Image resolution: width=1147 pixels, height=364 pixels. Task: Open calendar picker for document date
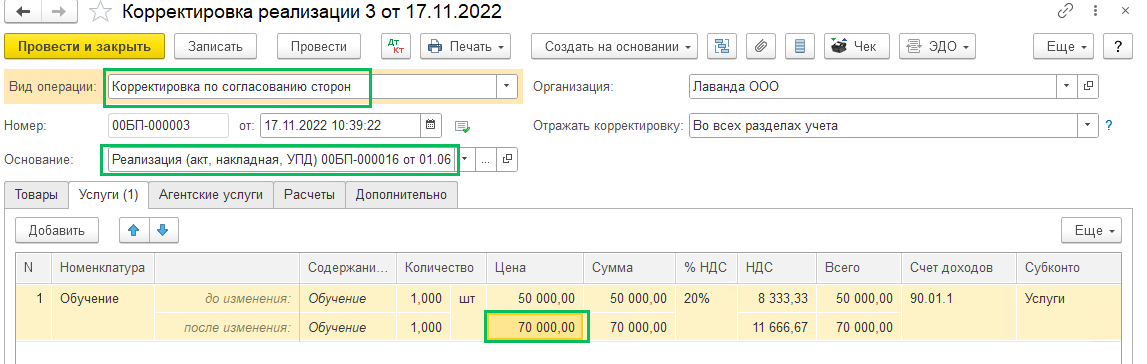pos(431,126)
